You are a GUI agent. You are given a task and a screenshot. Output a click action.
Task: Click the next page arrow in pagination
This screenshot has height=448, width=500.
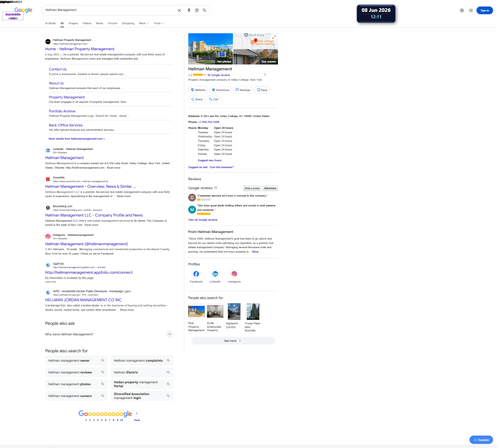click(x=136, y=413)
